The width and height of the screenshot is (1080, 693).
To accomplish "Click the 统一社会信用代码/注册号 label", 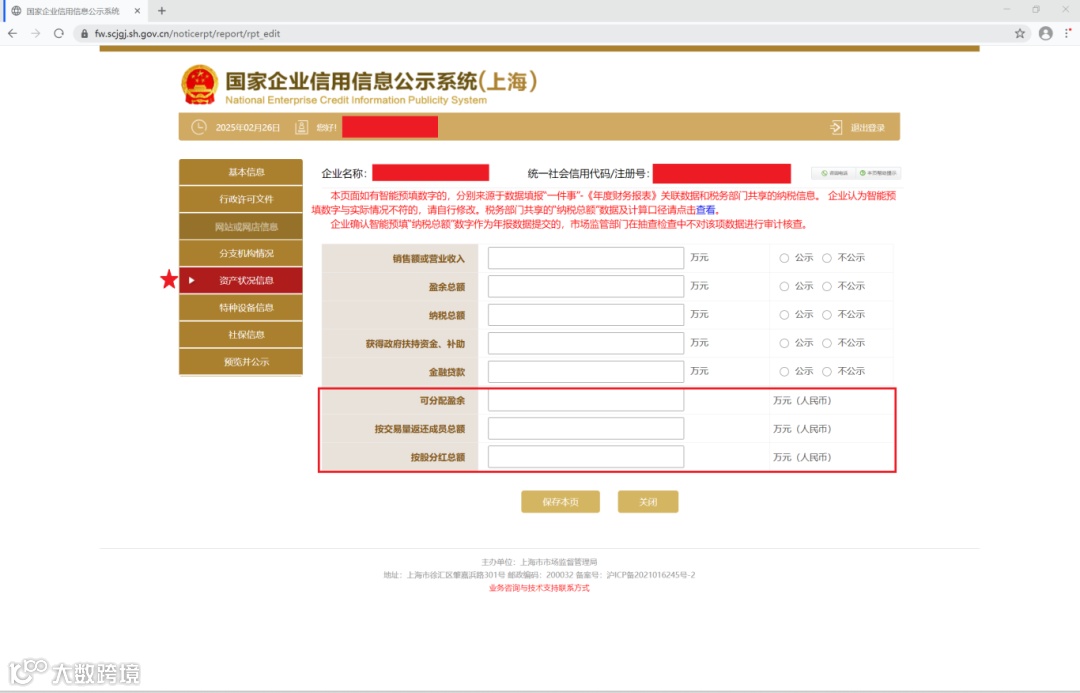I will pos(588,174).
